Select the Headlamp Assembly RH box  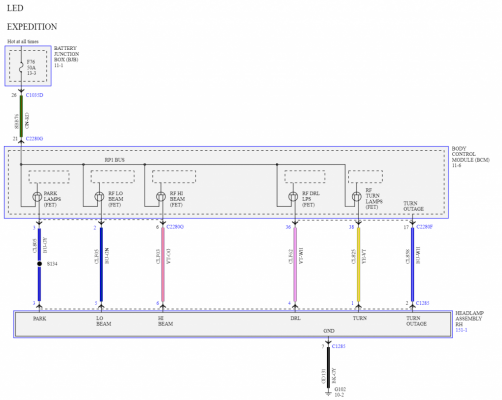[x=233, y=324]
